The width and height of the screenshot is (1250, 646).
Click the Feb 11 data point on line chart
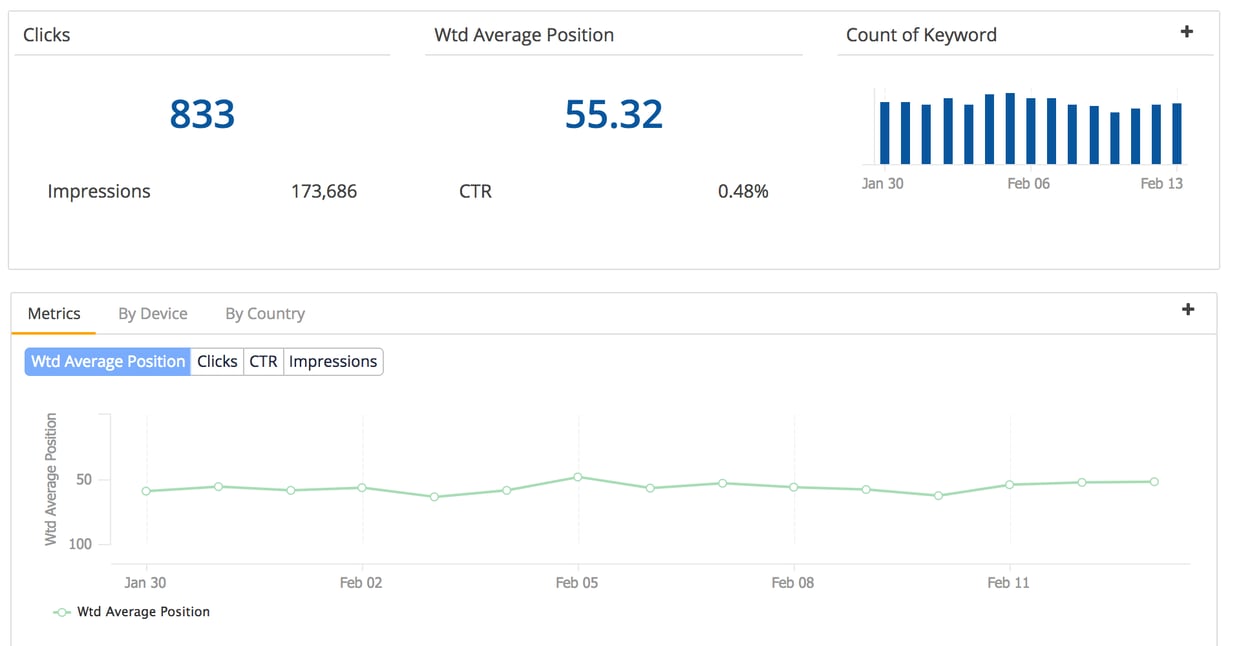[1010, 484]
